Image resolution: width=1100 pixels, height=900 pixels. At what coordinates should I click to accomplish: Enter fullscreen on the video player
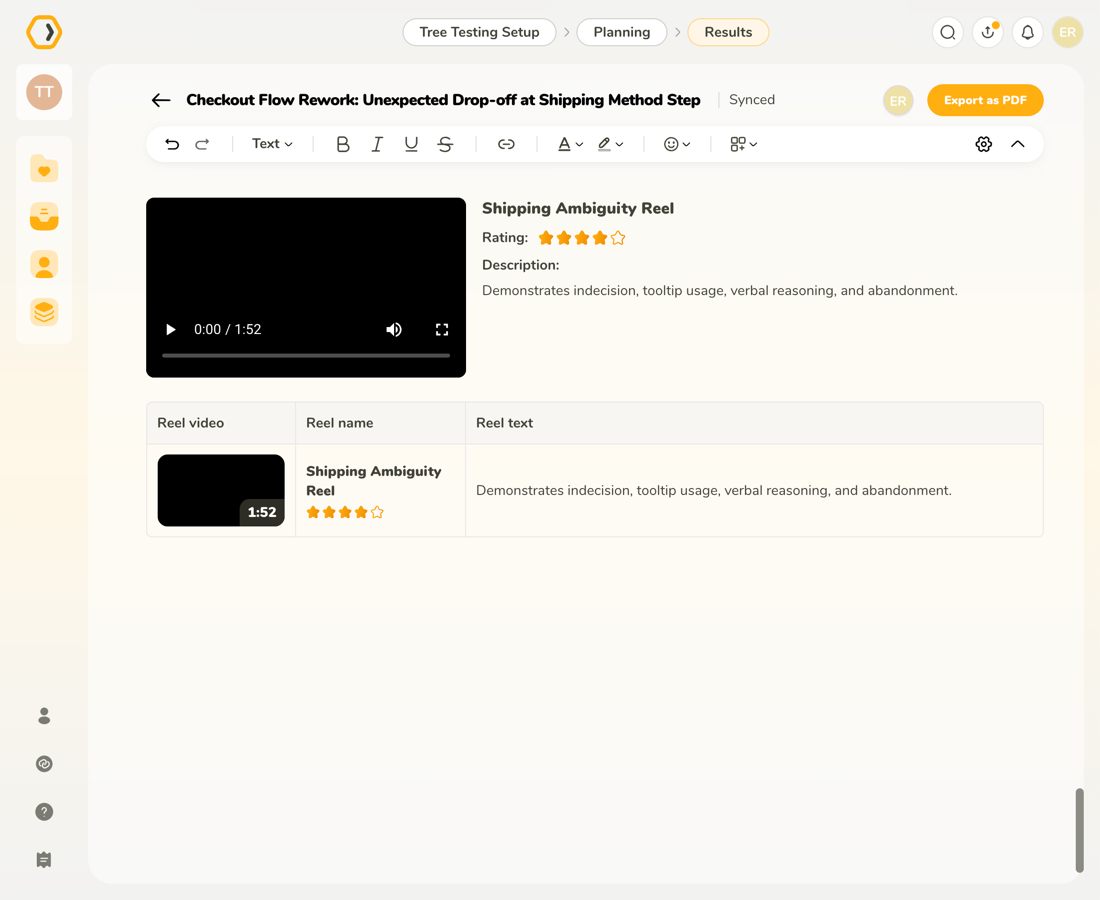point(442,330)
